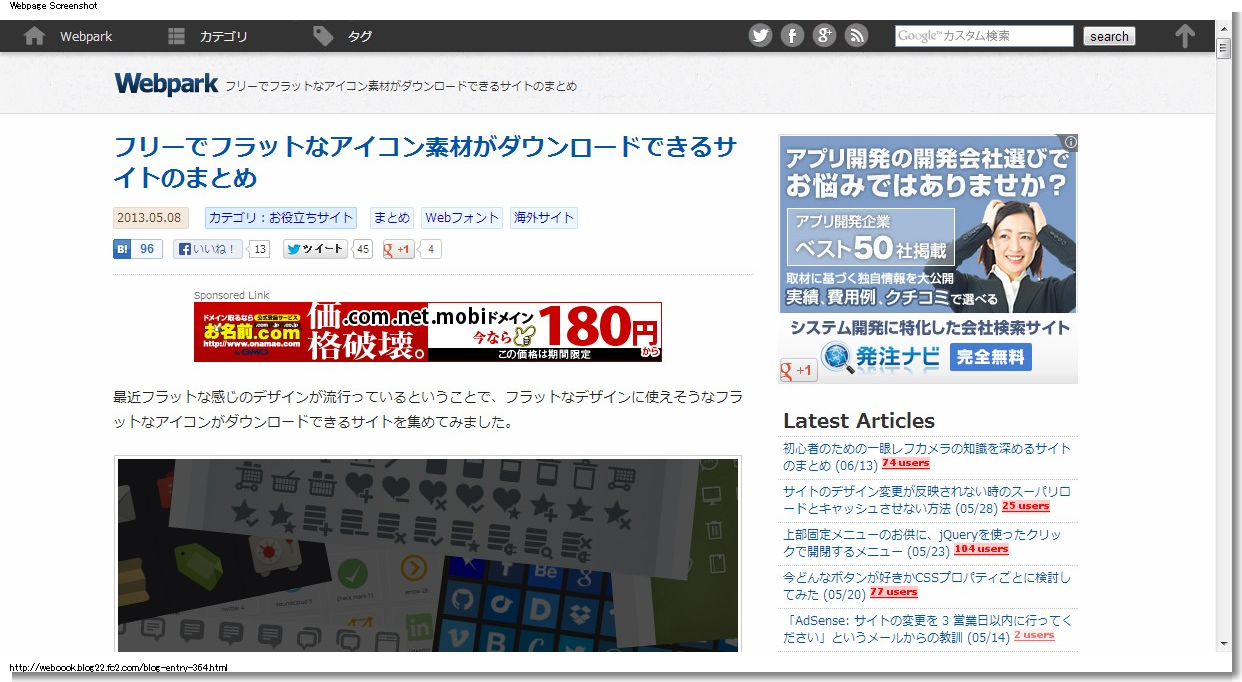Open the flat icons preview image
This screenshot has width=1242, height=682.
[428, 555]
